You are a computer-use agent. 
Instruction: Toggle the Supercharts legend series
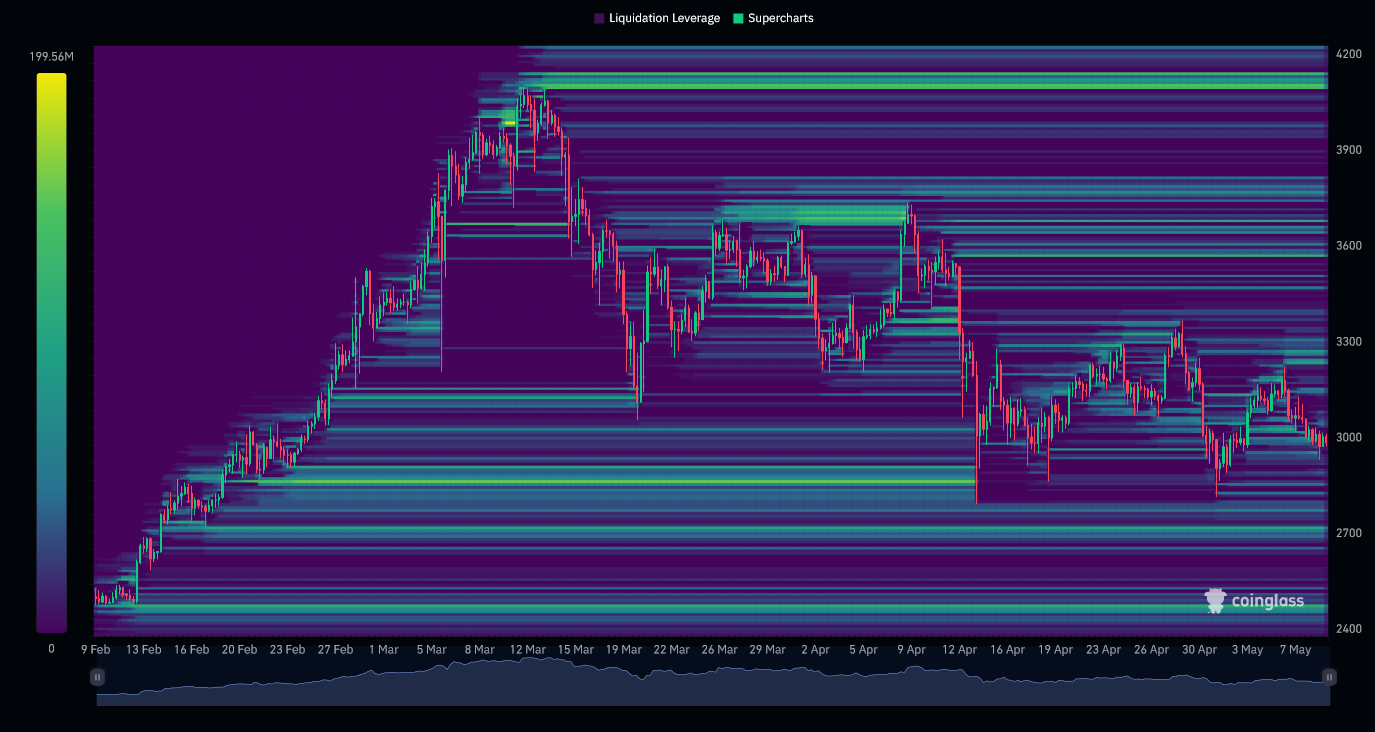coord(780,18)
